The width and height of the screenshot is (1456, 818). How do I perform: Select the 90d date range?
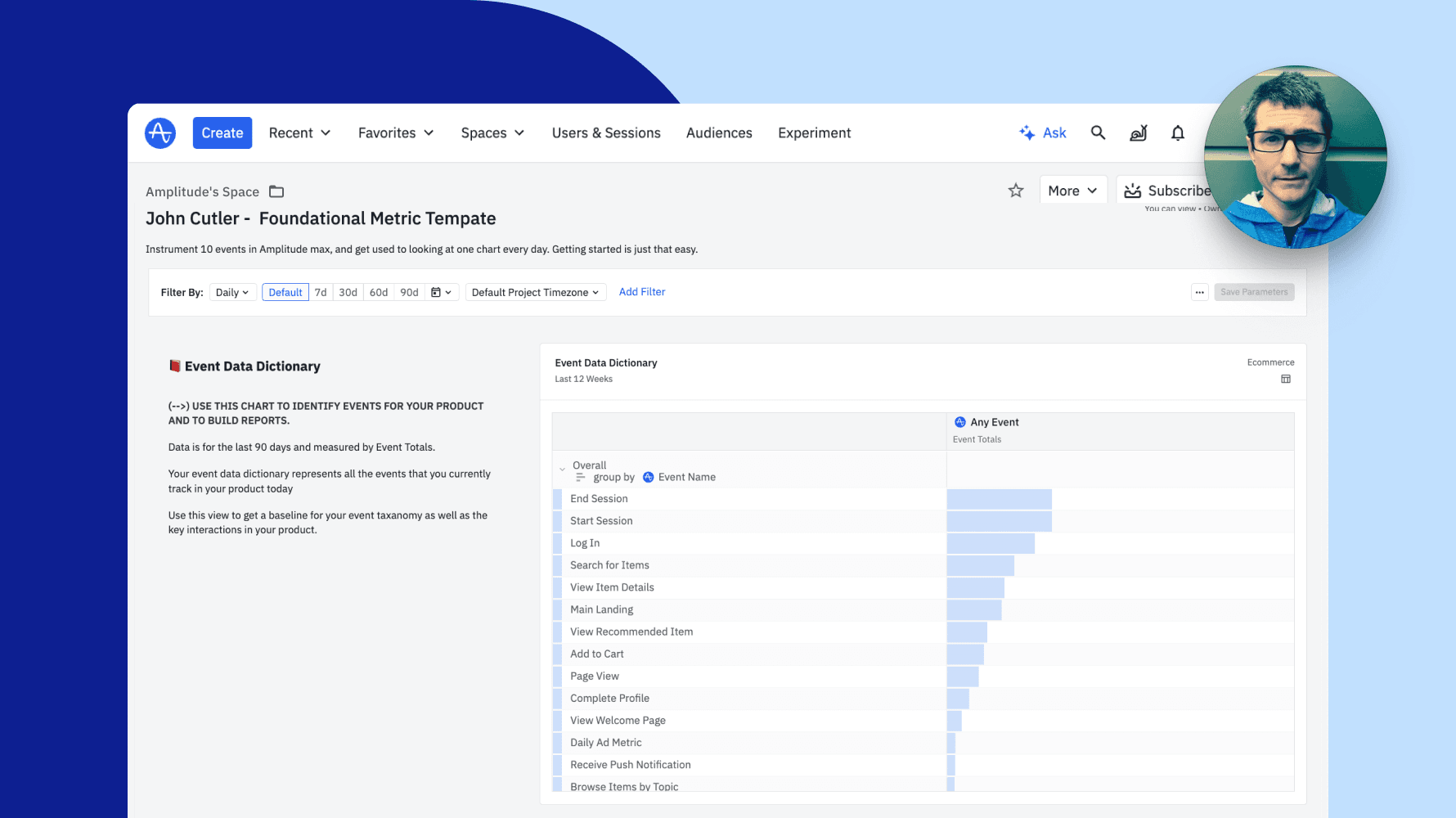tap(409, 292)
